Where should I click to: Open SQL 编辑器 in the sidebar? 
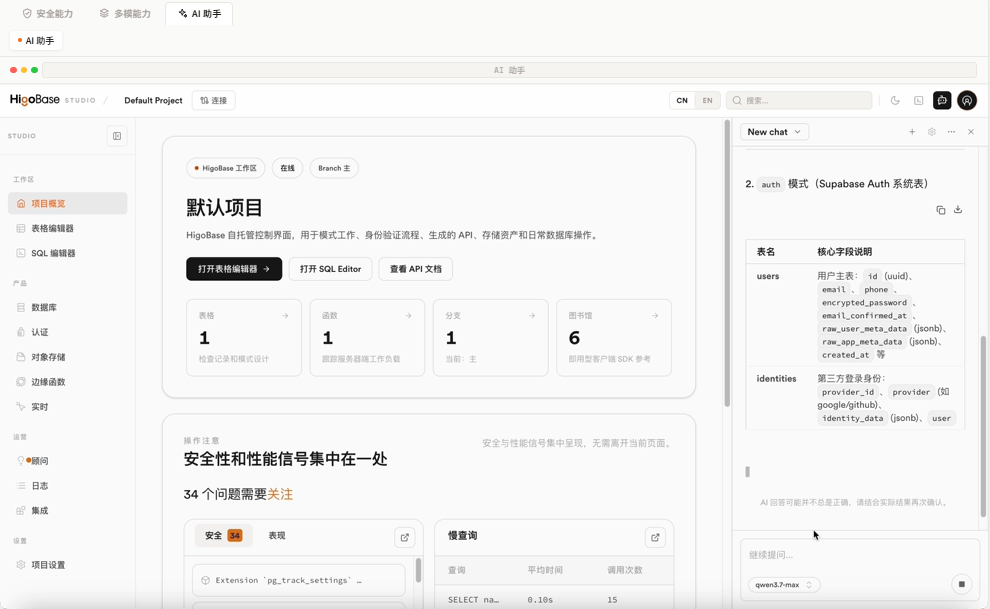68,253
